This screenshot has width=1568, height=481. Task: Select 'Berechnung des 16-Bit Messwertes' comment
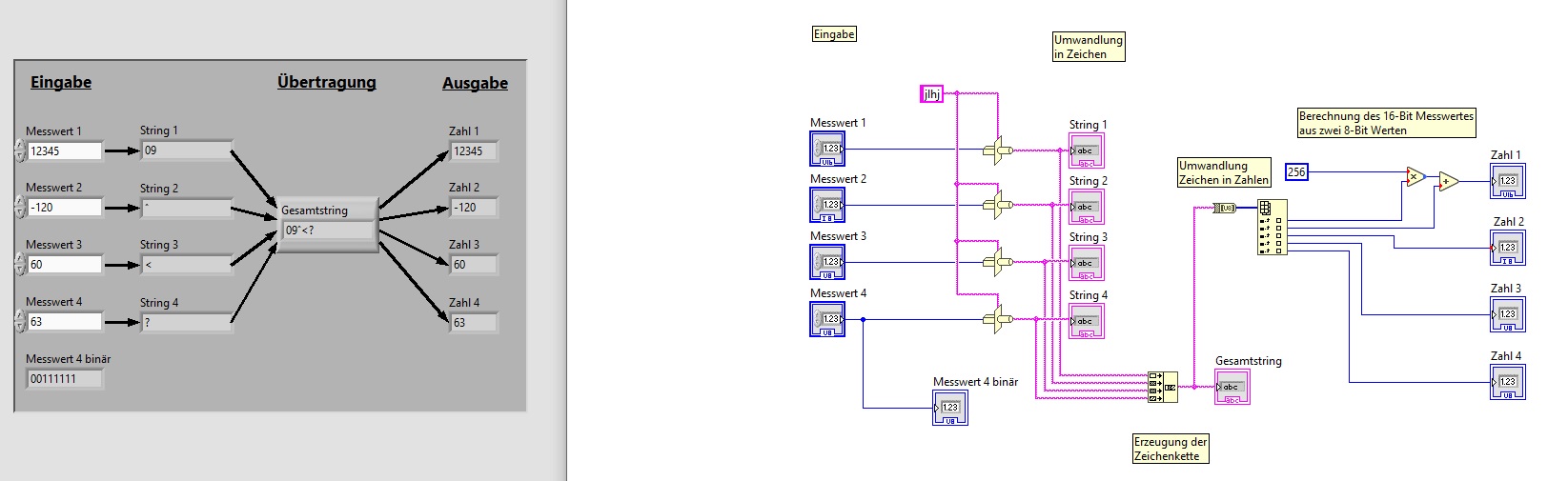tap(1387, 123)
